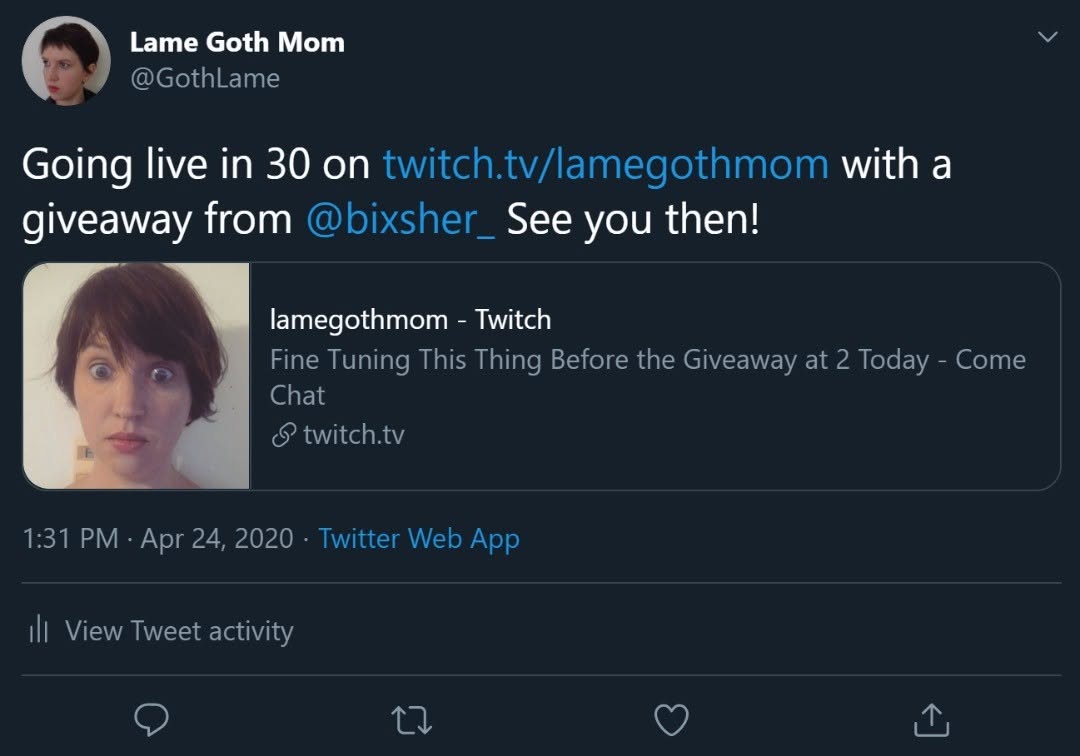
Task: Open the Twitch card preview thumbnail
Action: 136,376
